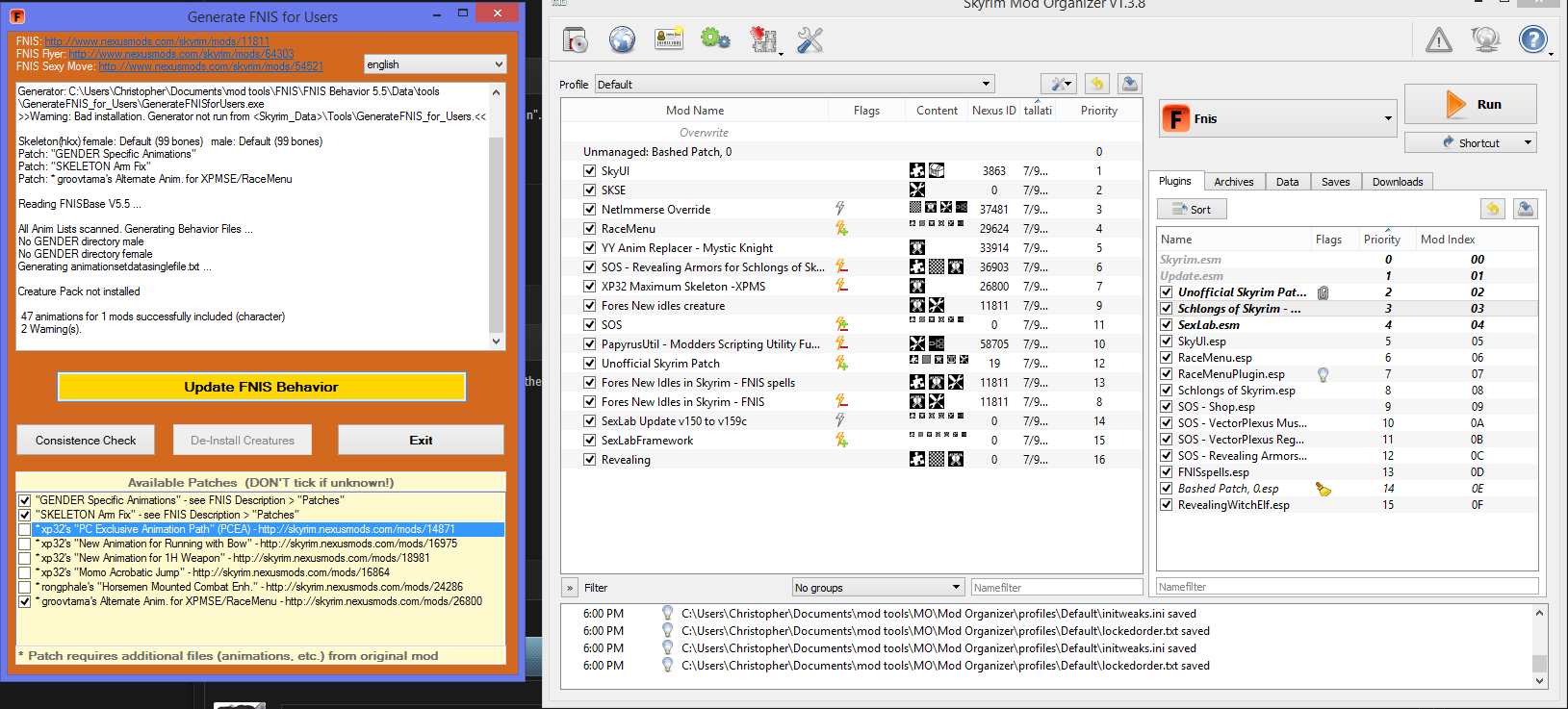1568x709 pixels.
Task: Click the Mod Organizer log scrollbar
Action: tap(1539, 646)
